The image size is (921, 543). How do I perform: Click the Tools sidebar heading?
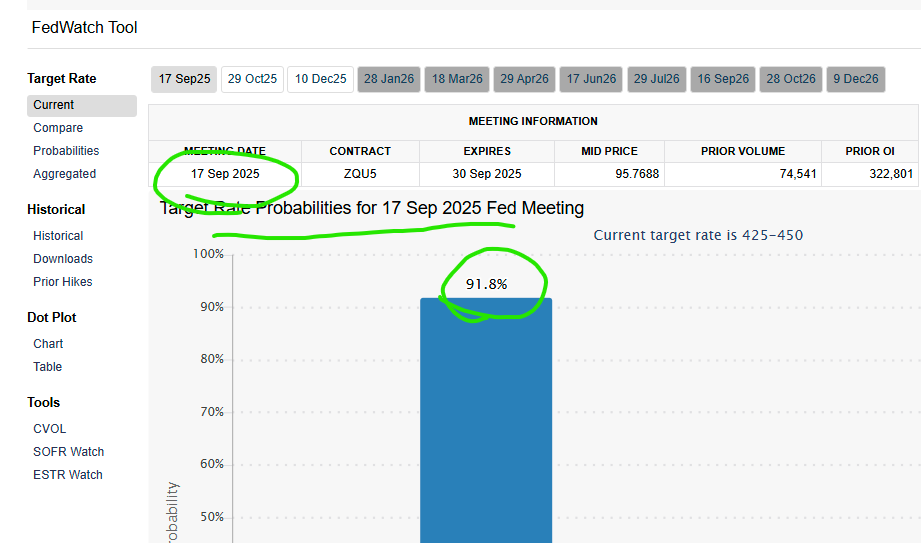point(43,403)
